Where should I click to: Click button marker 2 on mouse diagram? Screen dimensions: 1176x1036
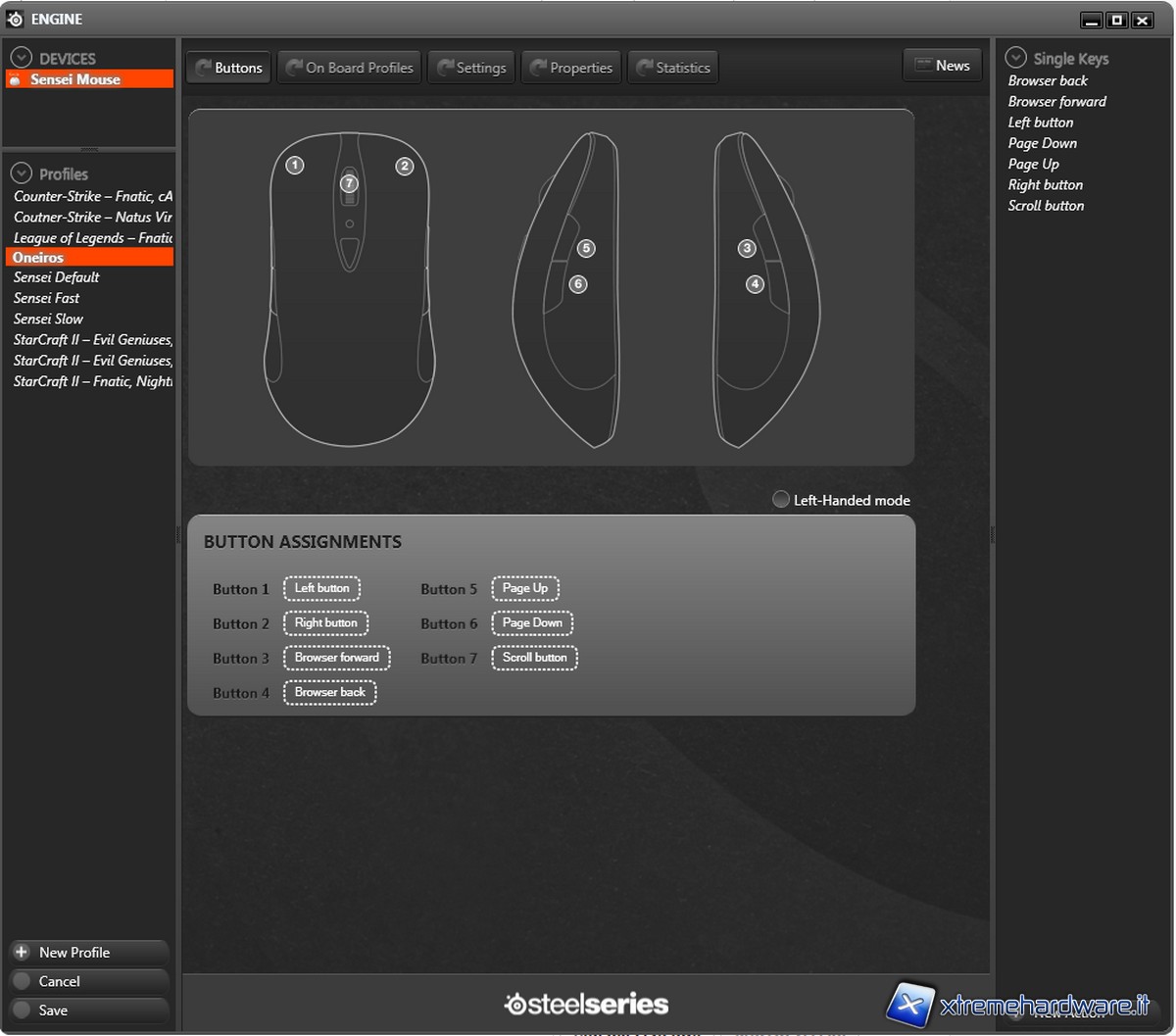pos(404,167)
